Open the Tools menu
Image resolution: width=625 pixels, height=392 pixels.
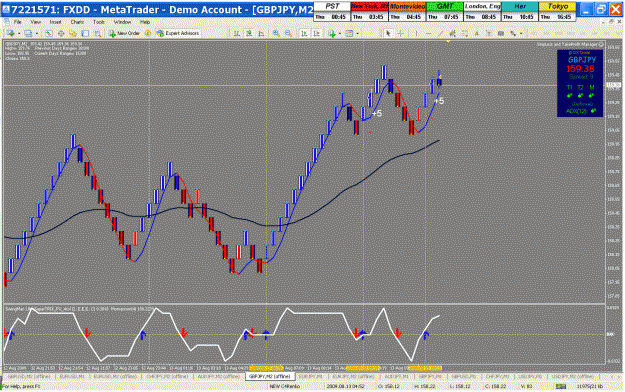(x=99, y=22)
